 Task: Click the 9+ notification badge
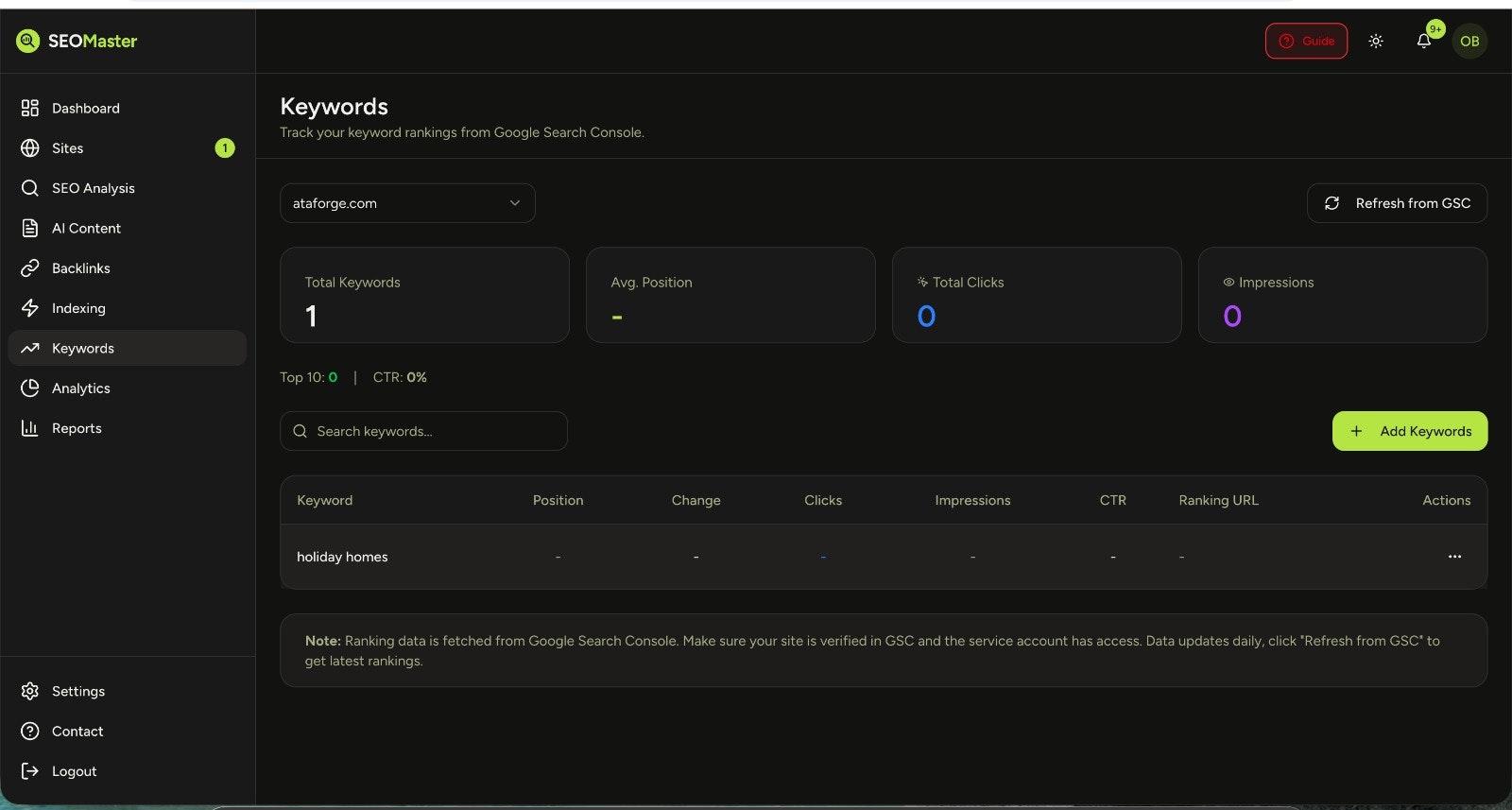pyautogui.click(x=1435, y=29)
